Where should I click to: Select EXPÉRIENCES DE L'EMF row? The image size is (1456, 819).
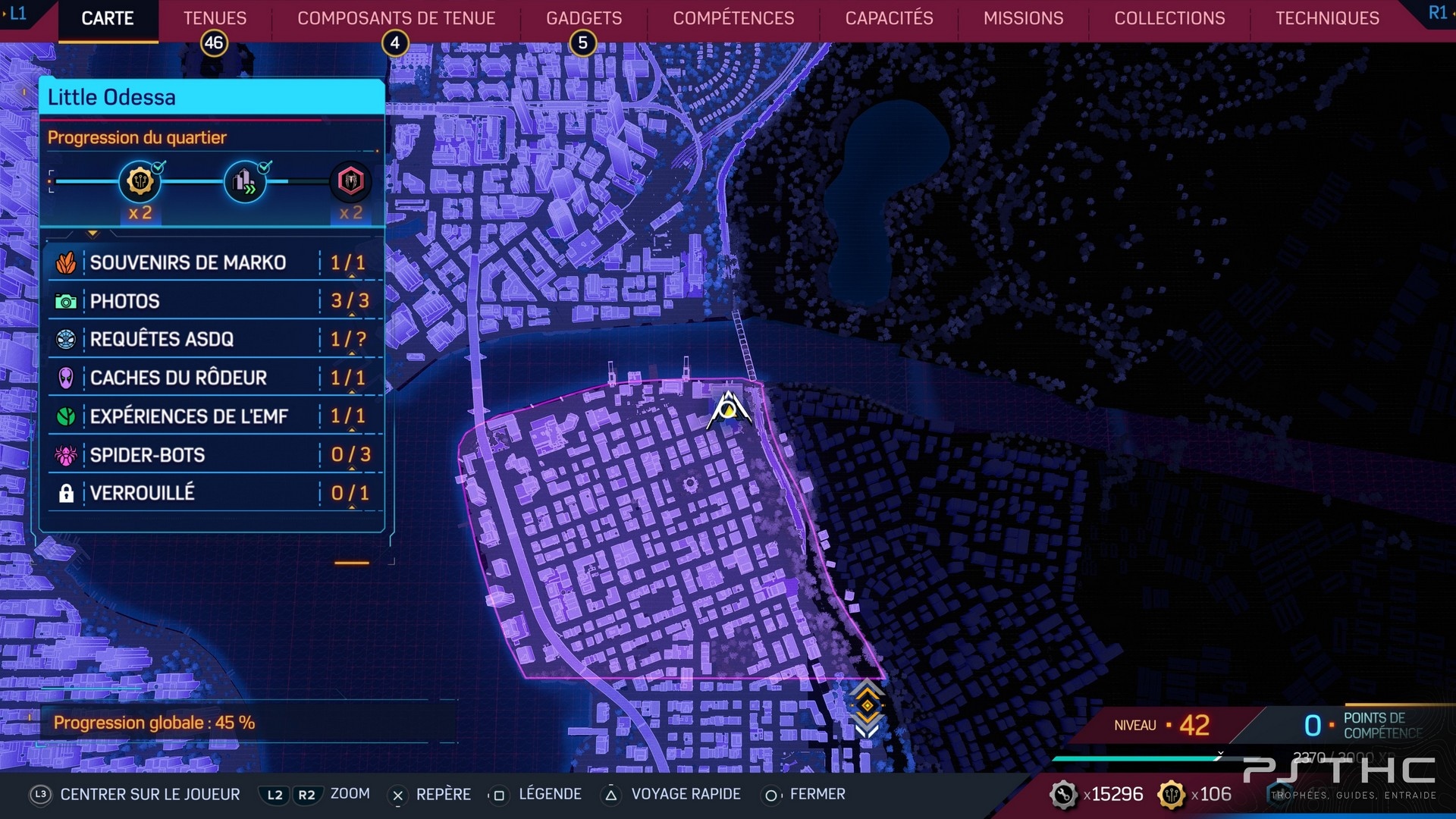215,416
